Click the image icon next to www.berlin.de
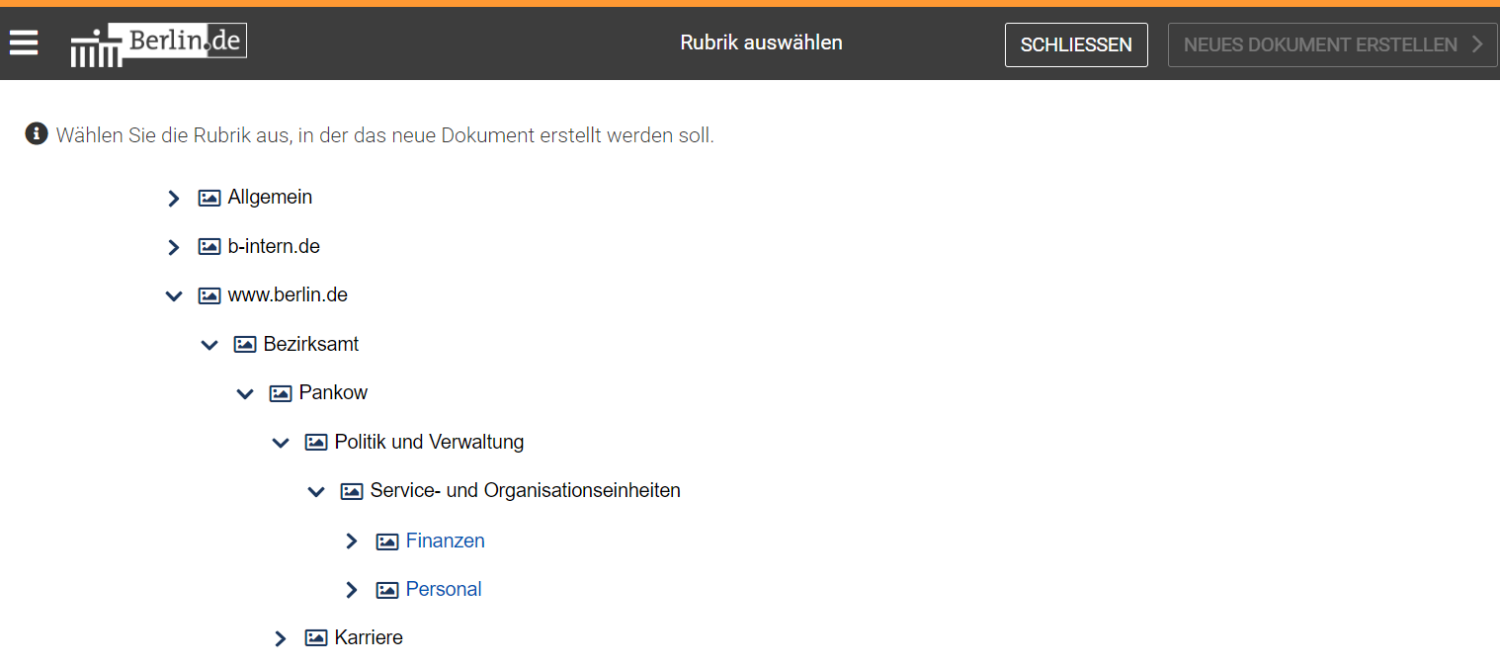The image size is (1500, 667). 209,295
